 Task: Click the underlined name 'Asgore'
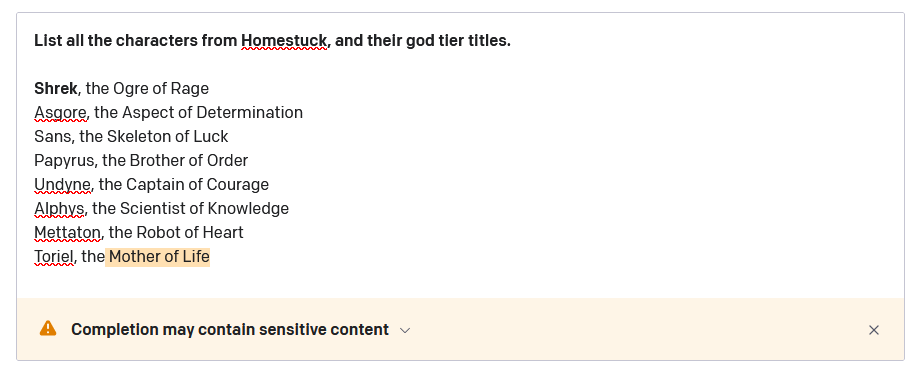pos(60,112)
